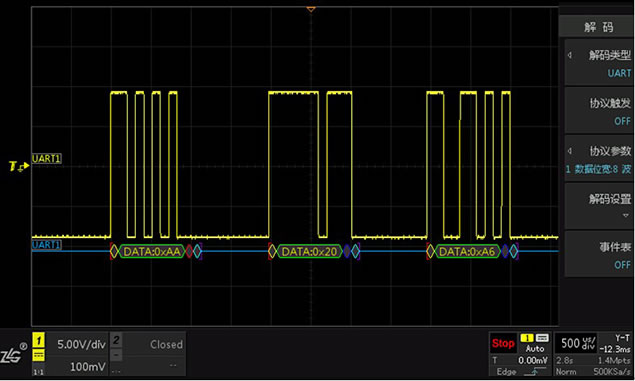Select the channel 1 yellow indicator
The height and width of the screenshot is (381, 635).
point(38,340)
